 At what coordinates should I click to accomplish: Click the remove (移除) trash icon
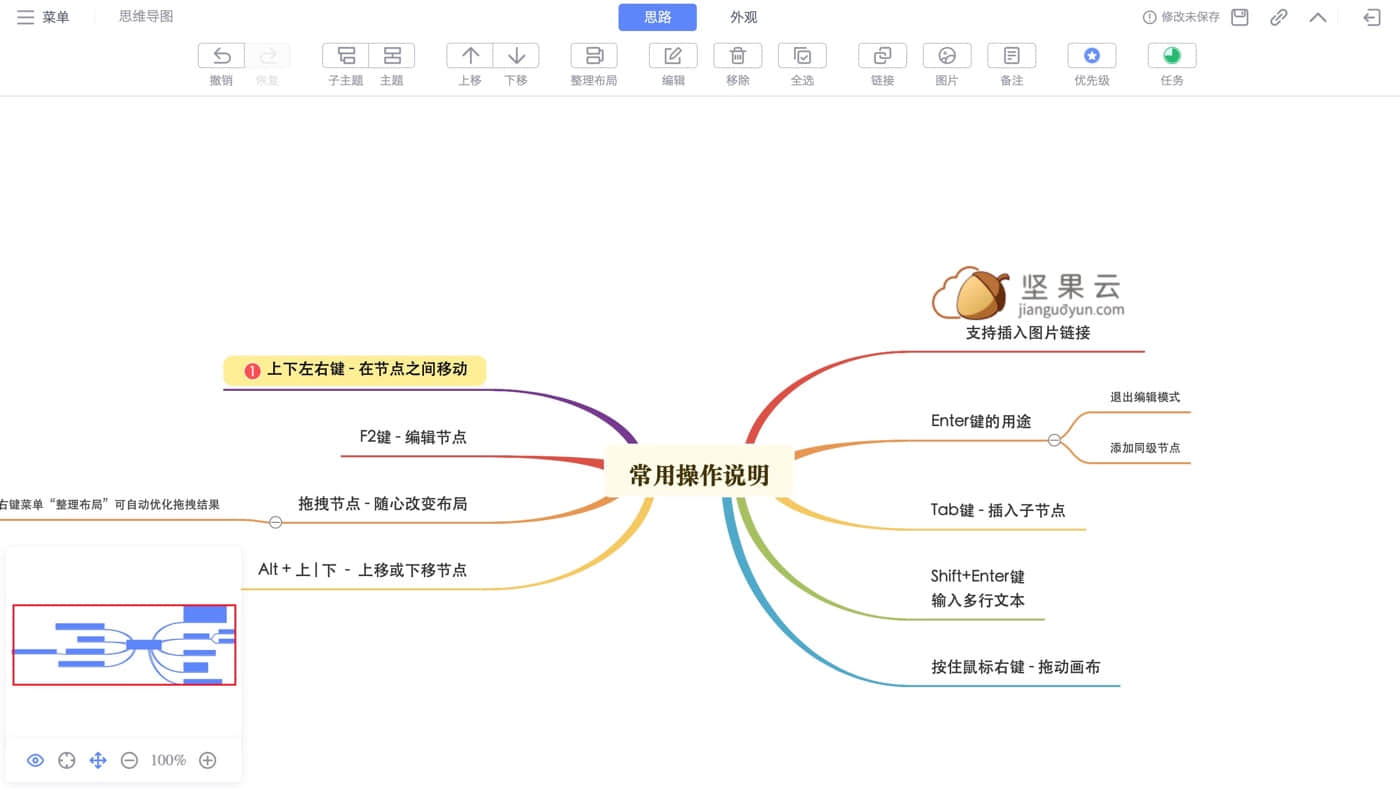(738, 56)
